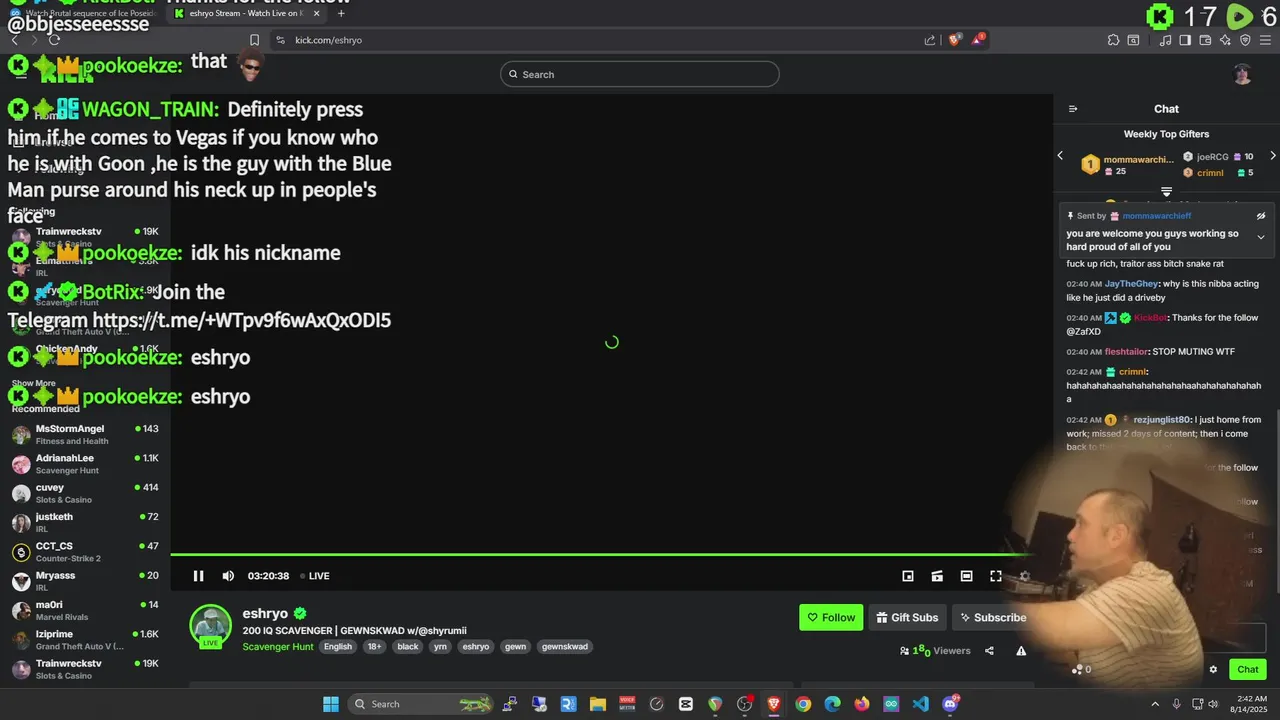1280x720 pixels.
Task: Open Windows Start menu
Action: click(331, 704)
